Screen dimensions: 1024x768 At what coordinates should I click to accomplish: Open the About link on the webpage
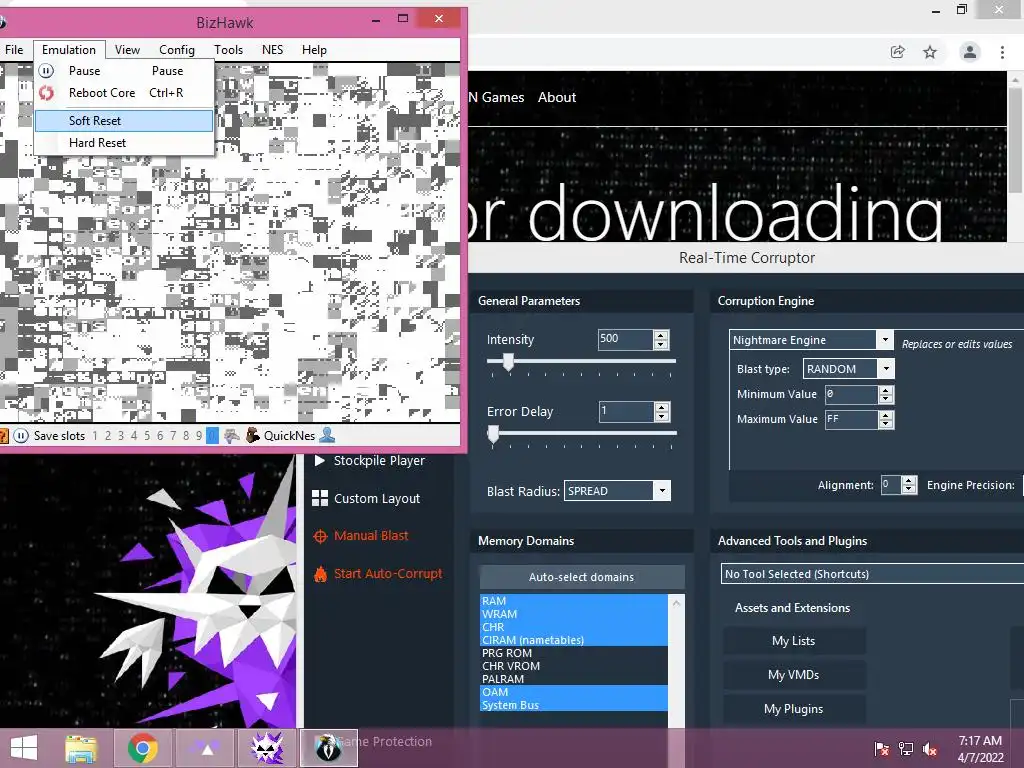pyautogui.click(x=556, y=97)
